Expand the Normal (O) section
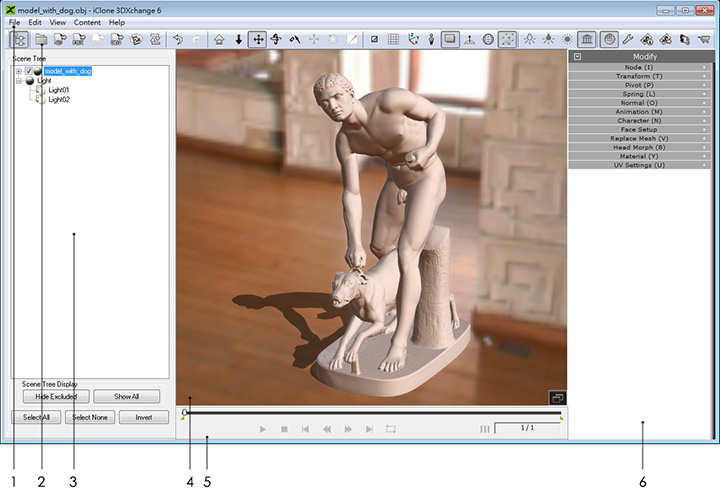The width and height of the screenshot is (720, 504). click(x=639, y=103)
